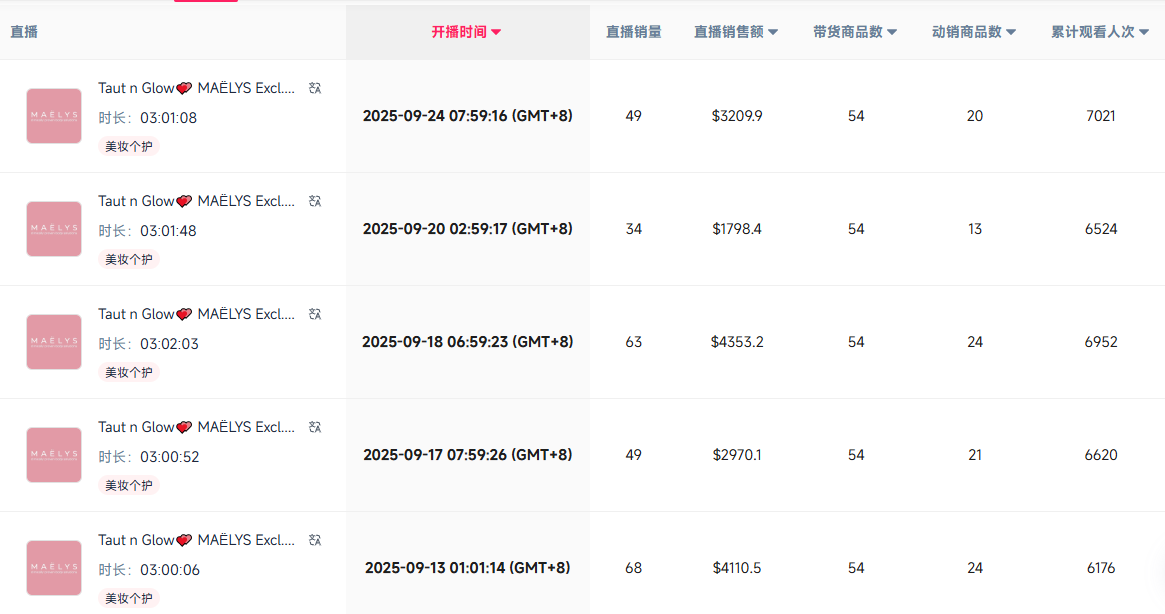This screenshot has height=614, width=1165.
Task: Open Taut n Glow stream title dated 2025-09-13
Action: 196,540
